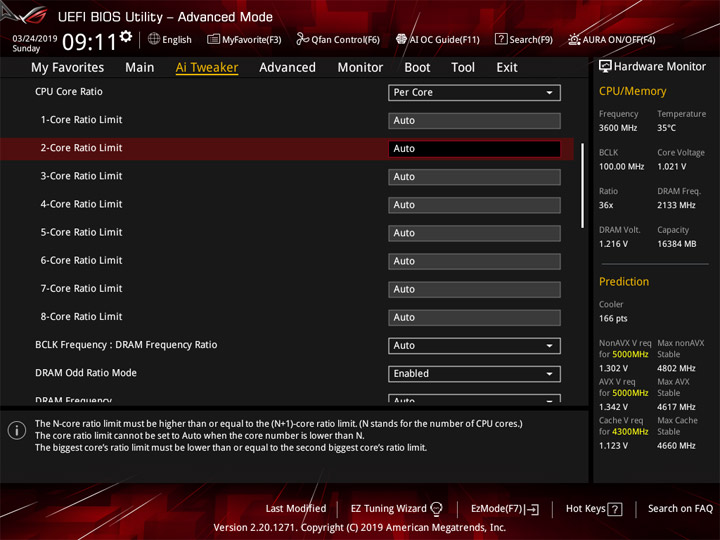Select the Ai Tweaker tab
This screenshot has width=720, height=540.
[207, 68]
